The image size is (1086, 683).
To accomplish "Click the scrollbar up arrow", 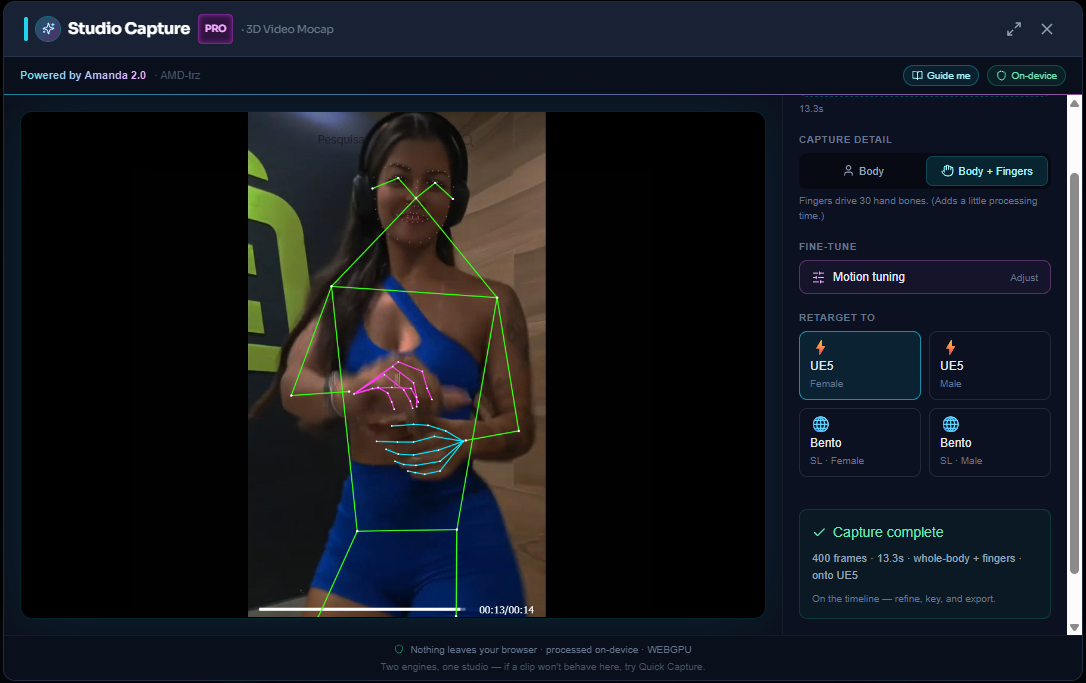I will coord(1074,103).
